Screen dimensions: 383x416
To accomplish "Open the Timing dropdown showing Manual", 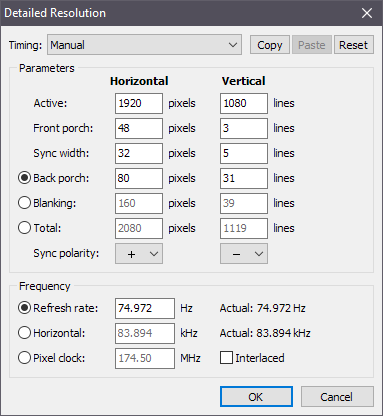I will (x=144, y=45).
